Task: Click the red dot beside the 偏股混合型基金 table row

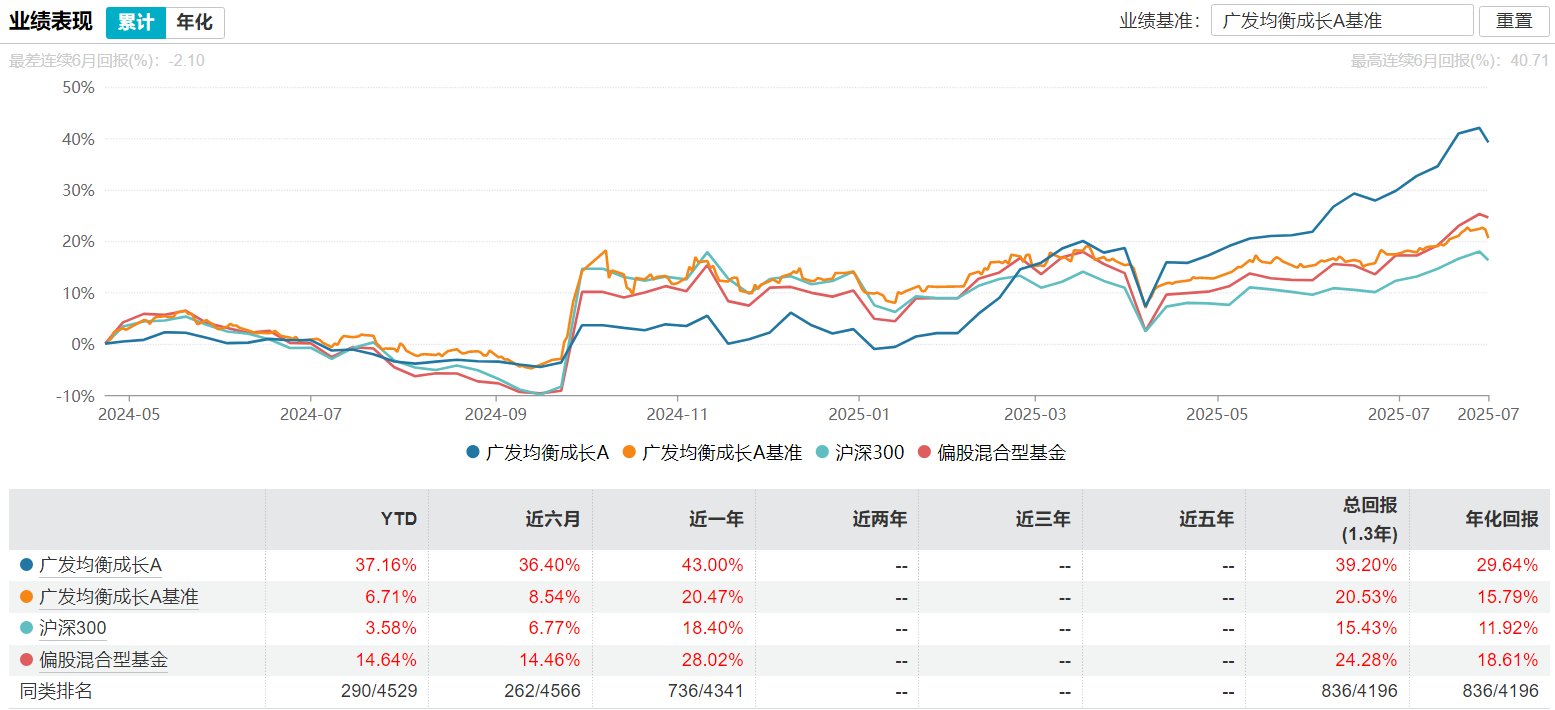Action: (x=26, y=660)
